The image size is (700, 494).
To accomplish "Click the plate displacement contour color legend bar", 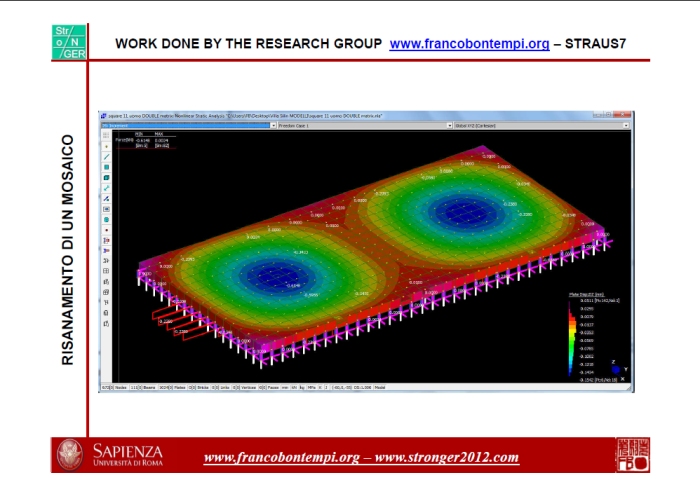I will click(x=574, y=340).
